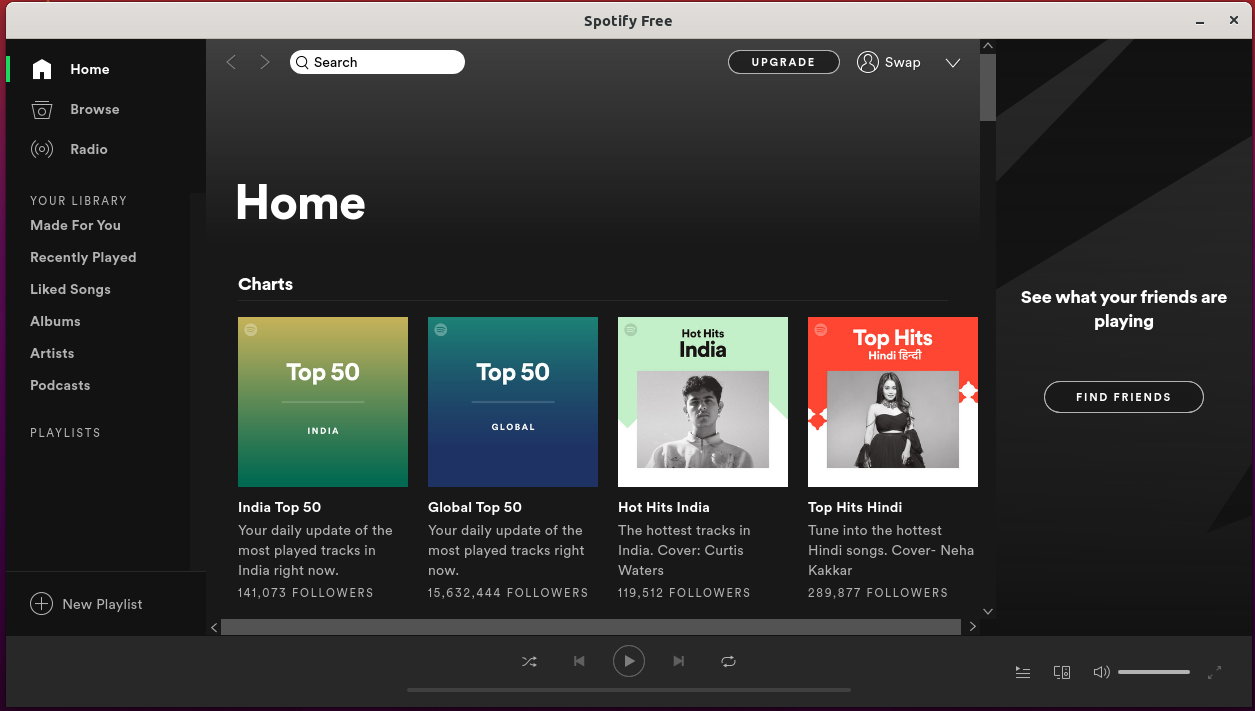Mute audio with the speaker icon
Screen dimensions: 1255x711
[x=1101, y=672]
